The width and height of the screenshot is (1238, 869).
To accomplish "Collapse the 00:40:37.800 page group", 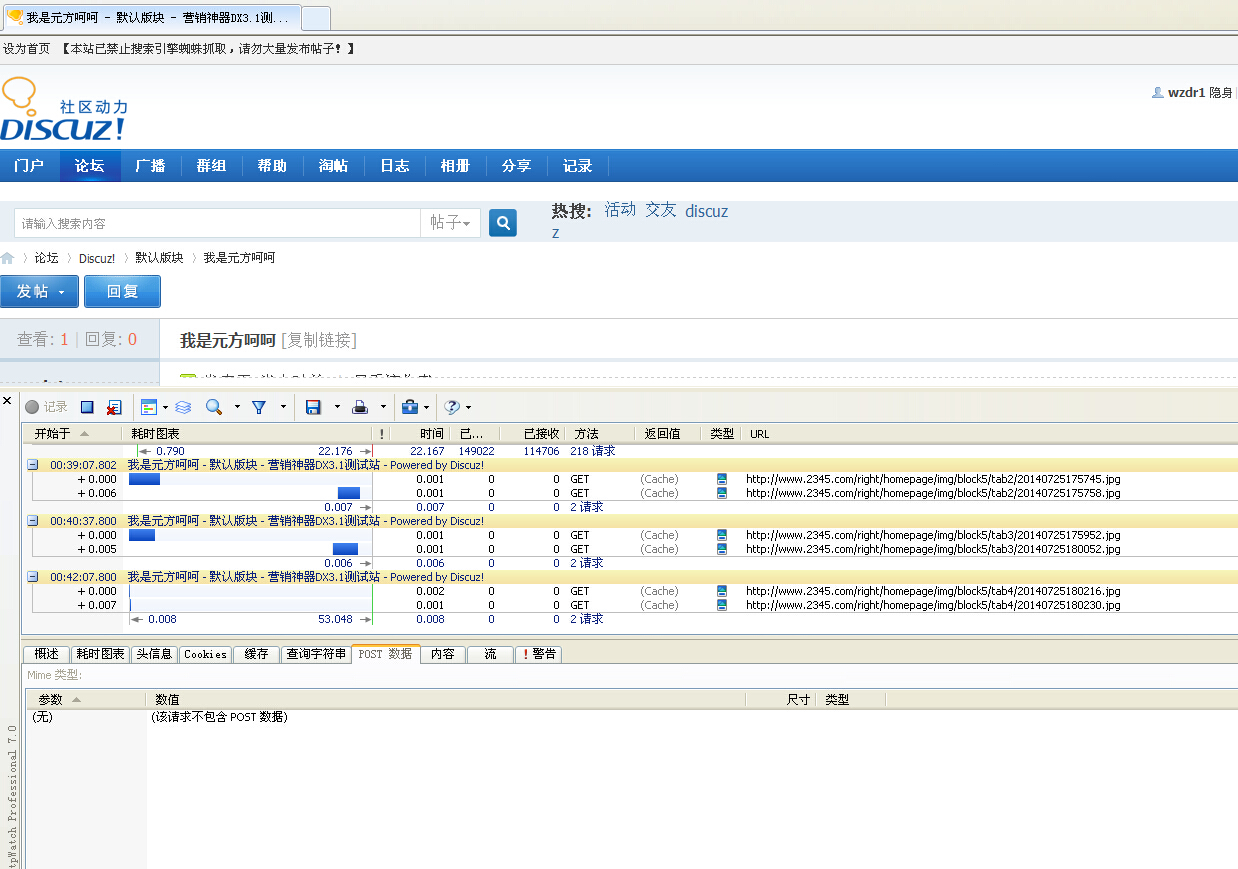I will 33,521.
